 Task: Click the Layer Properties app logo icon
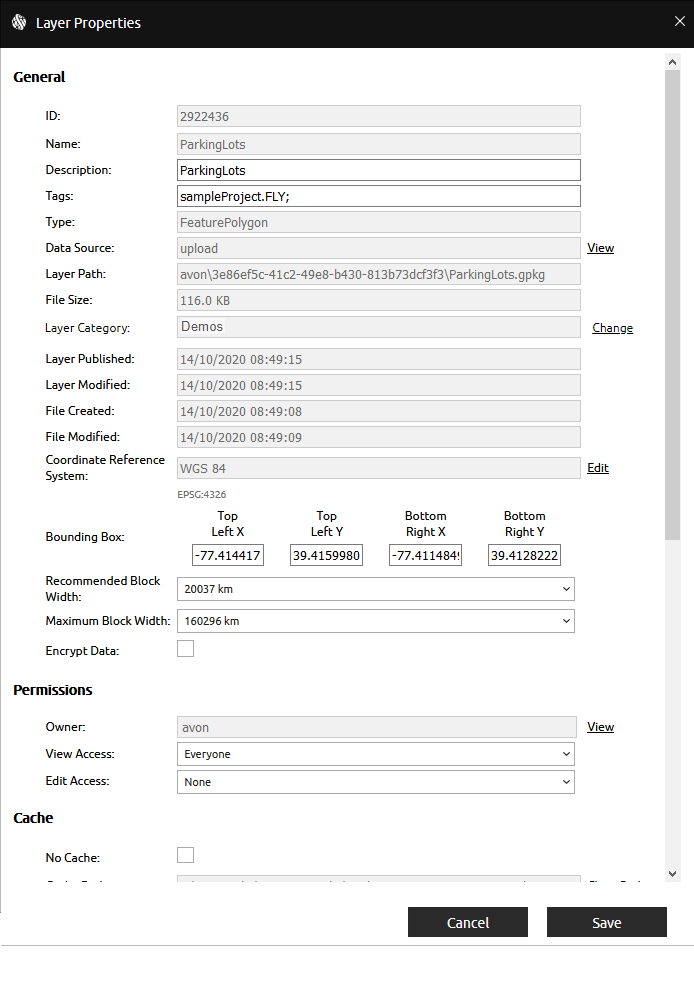pyautogui.click(x=19, y=23)
